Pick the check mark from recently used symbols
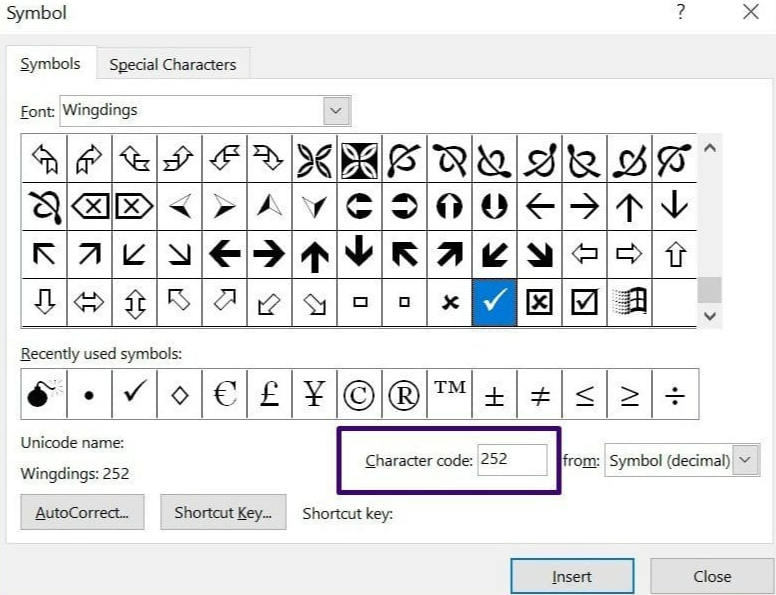The width and height of the screenshot is (776, 595). coord(134,394)
